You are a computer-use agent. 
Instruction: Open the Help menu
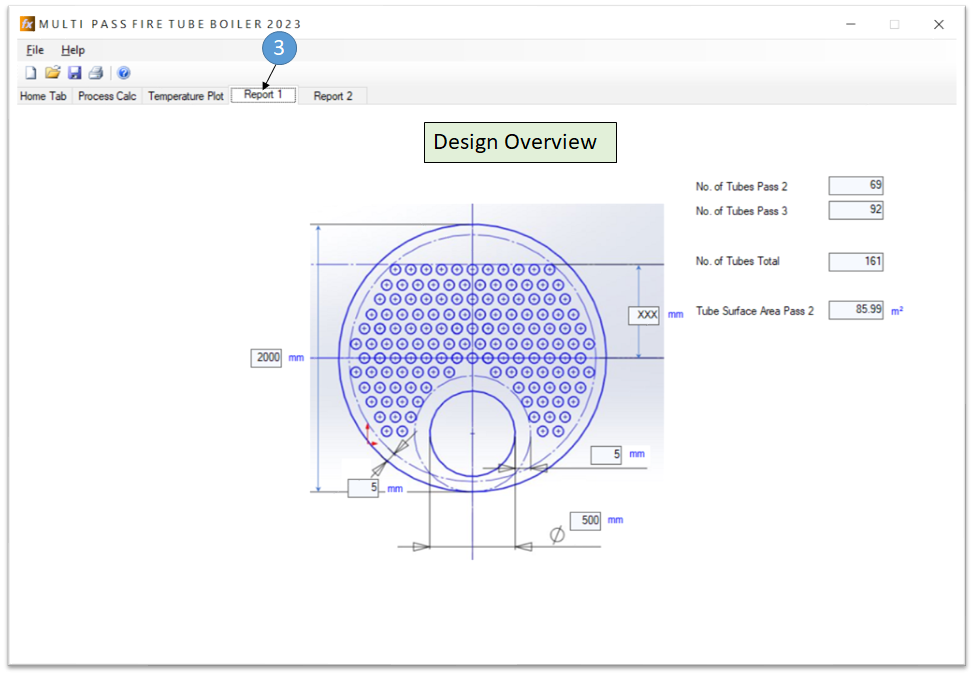pyautogui.click(x=73, y=50)
